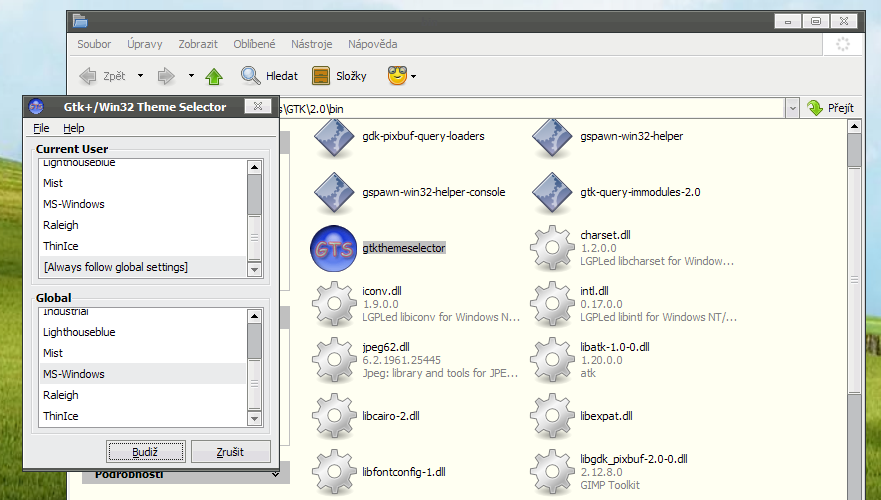881x500 pixels.
Task: Open the forward history dropdown arrow
Action: (191, 76)
